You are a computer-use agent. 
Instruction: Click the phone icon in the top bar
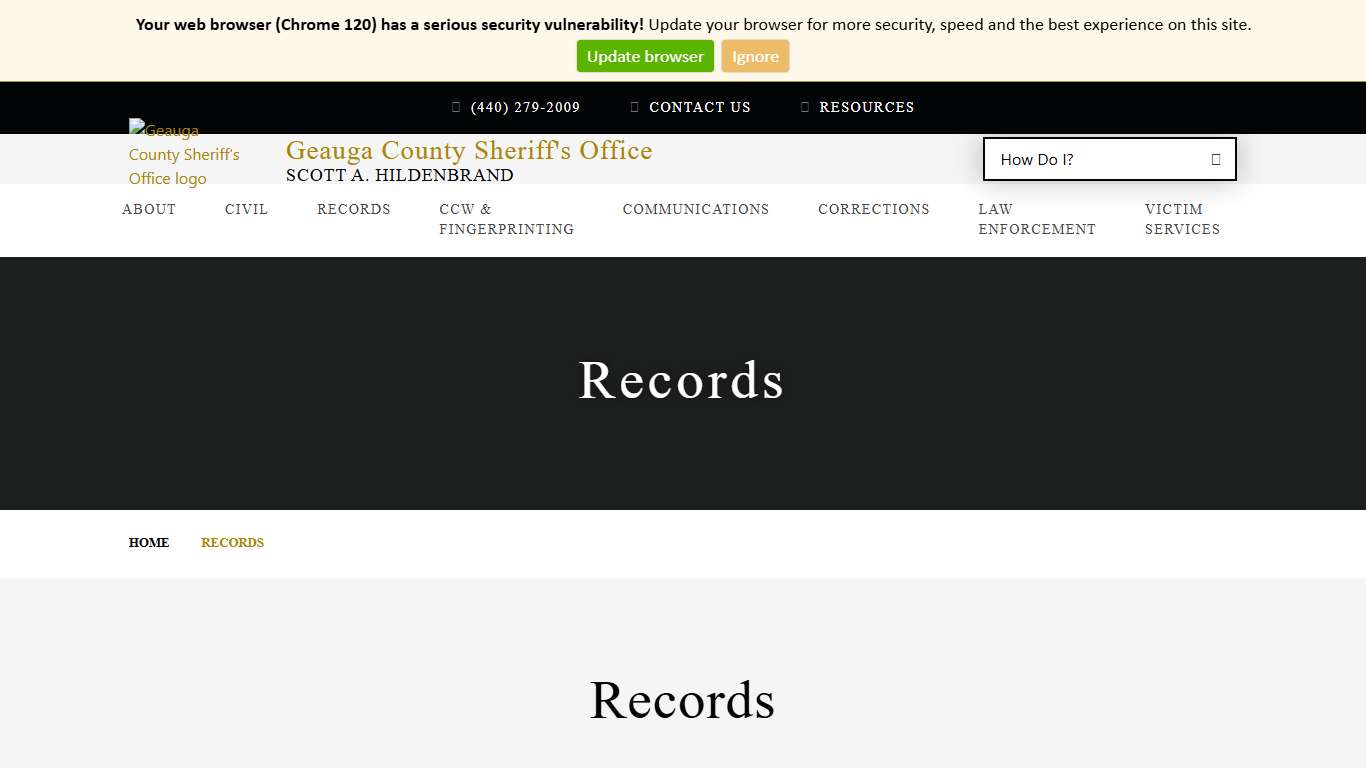tap(454, 107)
